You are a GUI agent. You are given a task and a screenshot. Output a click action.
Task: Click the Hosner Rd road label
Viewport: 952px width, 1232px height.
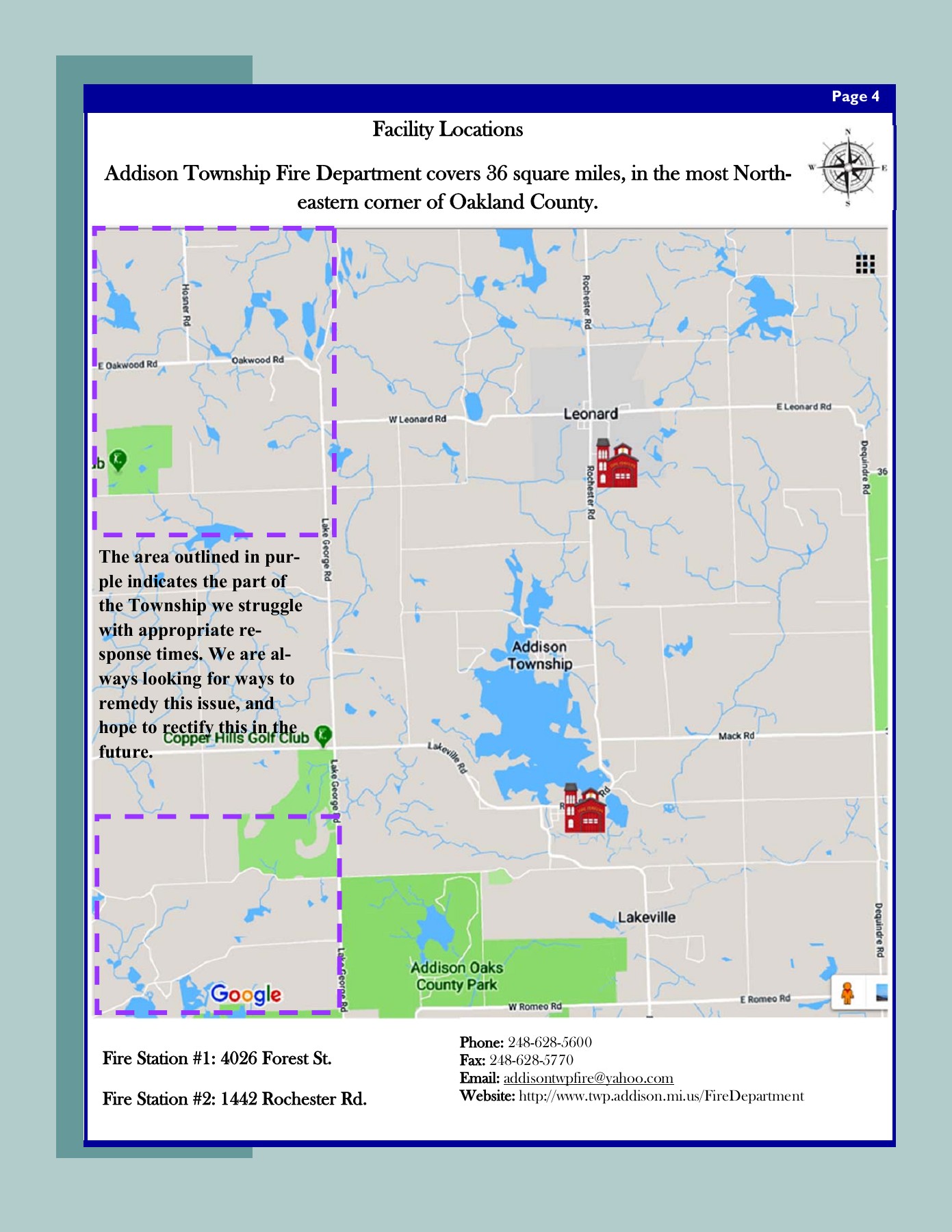point(186,305)
